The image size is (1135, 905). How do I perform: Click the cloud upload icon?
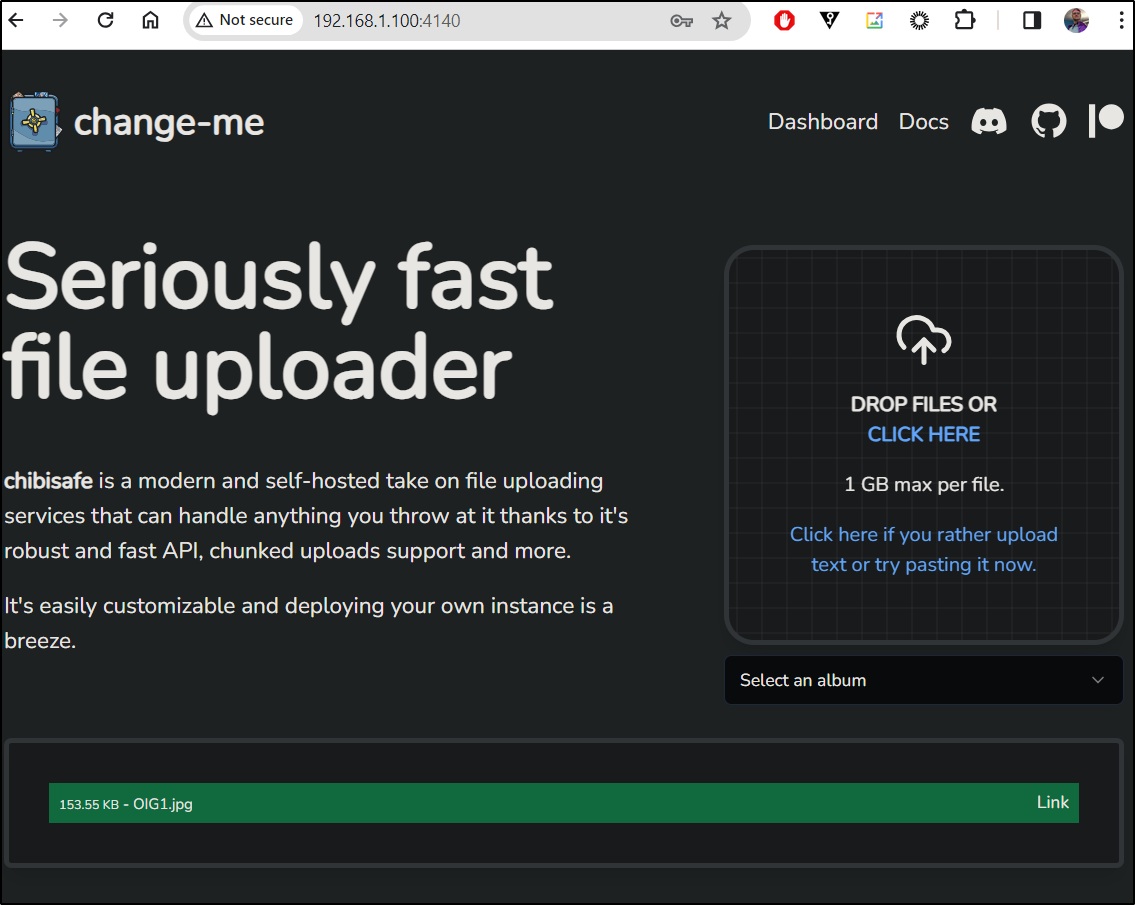click(924, 340)
